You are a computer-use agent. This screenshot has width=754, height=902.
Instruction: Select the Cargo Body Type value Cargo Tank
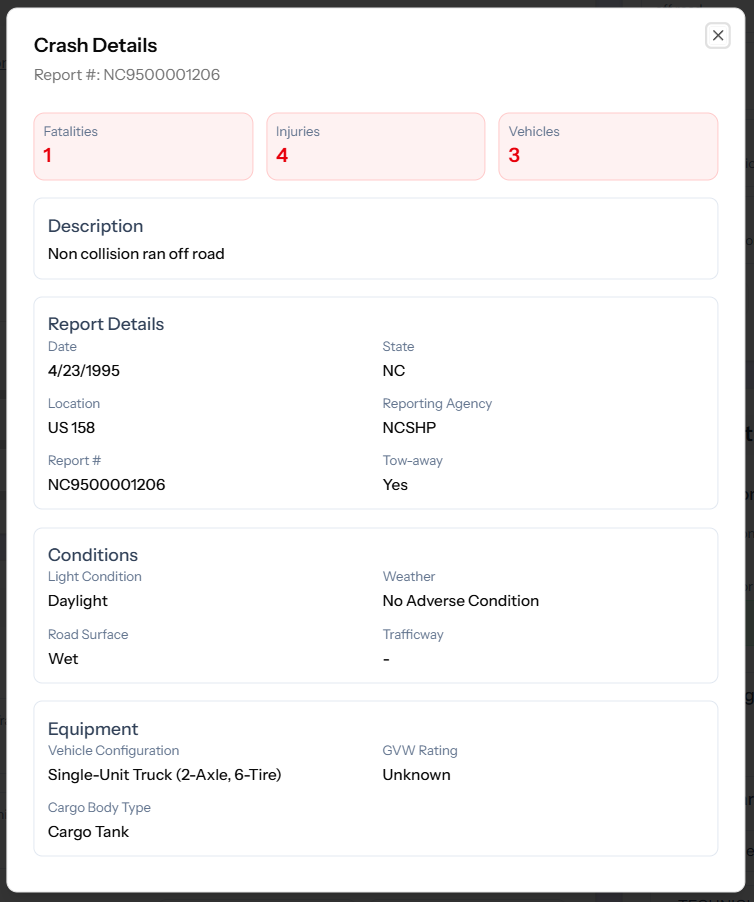86,831
